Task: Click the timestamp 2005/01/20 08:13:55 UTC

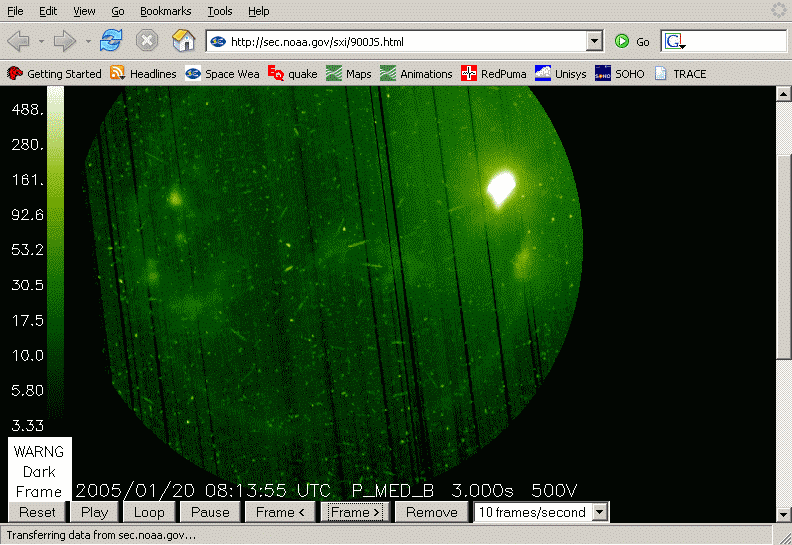Action: coord(203,490)
